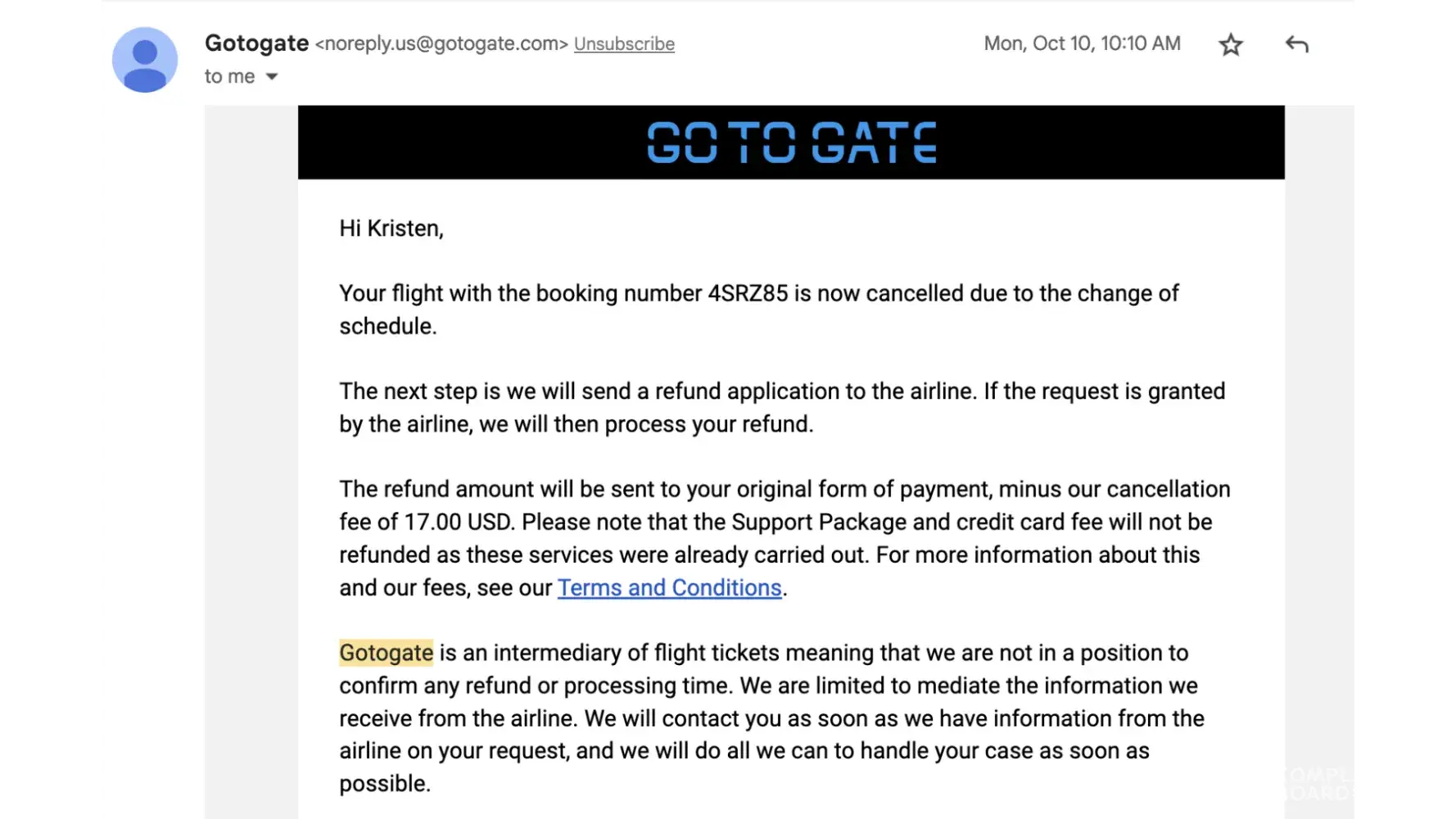Screen dimensions: 1456x819
Task: Click the Mon, Oct 10 timestamp
Action: coord(1082,43)
